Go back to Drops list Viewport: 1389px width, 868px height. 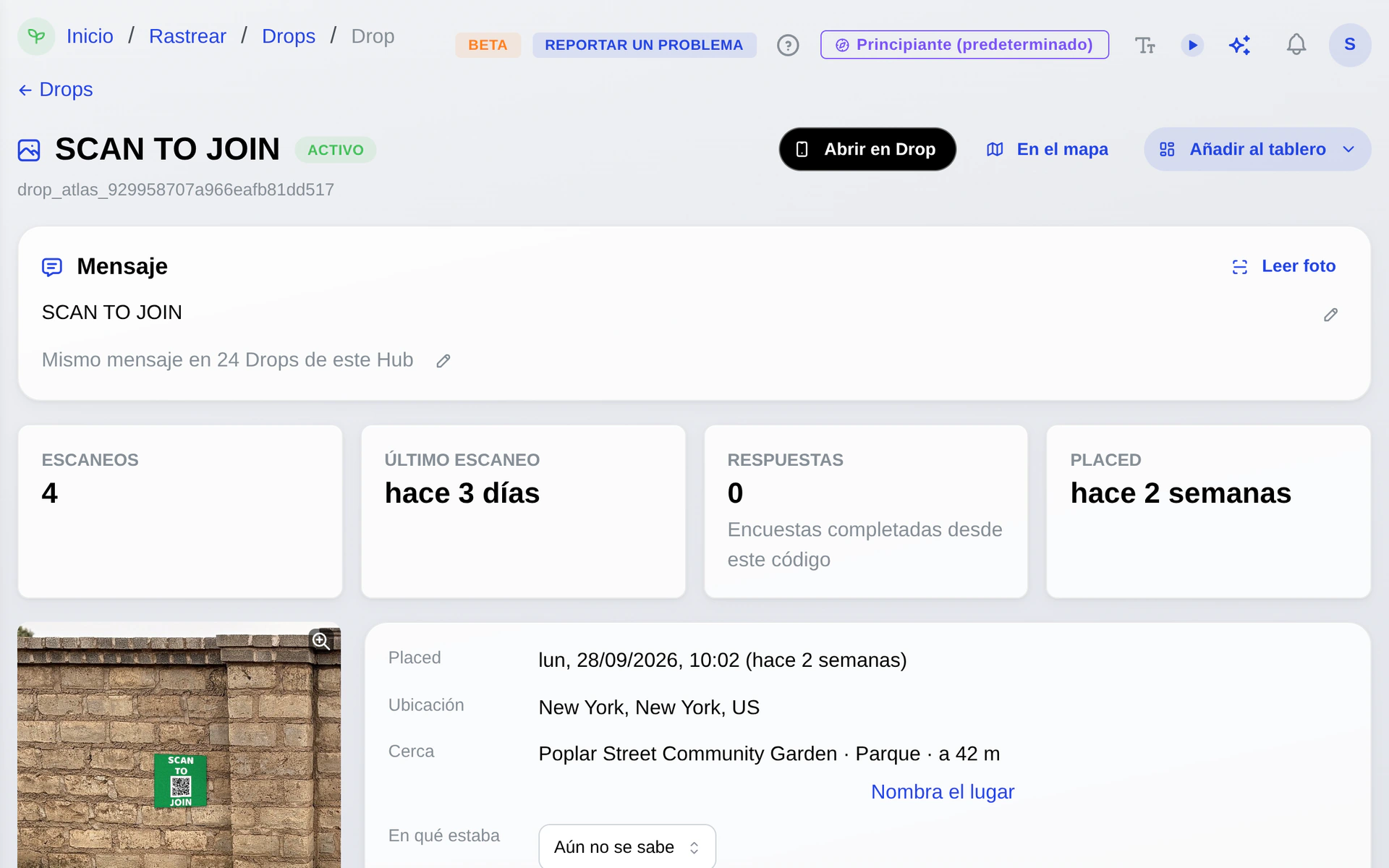point(56,90)
